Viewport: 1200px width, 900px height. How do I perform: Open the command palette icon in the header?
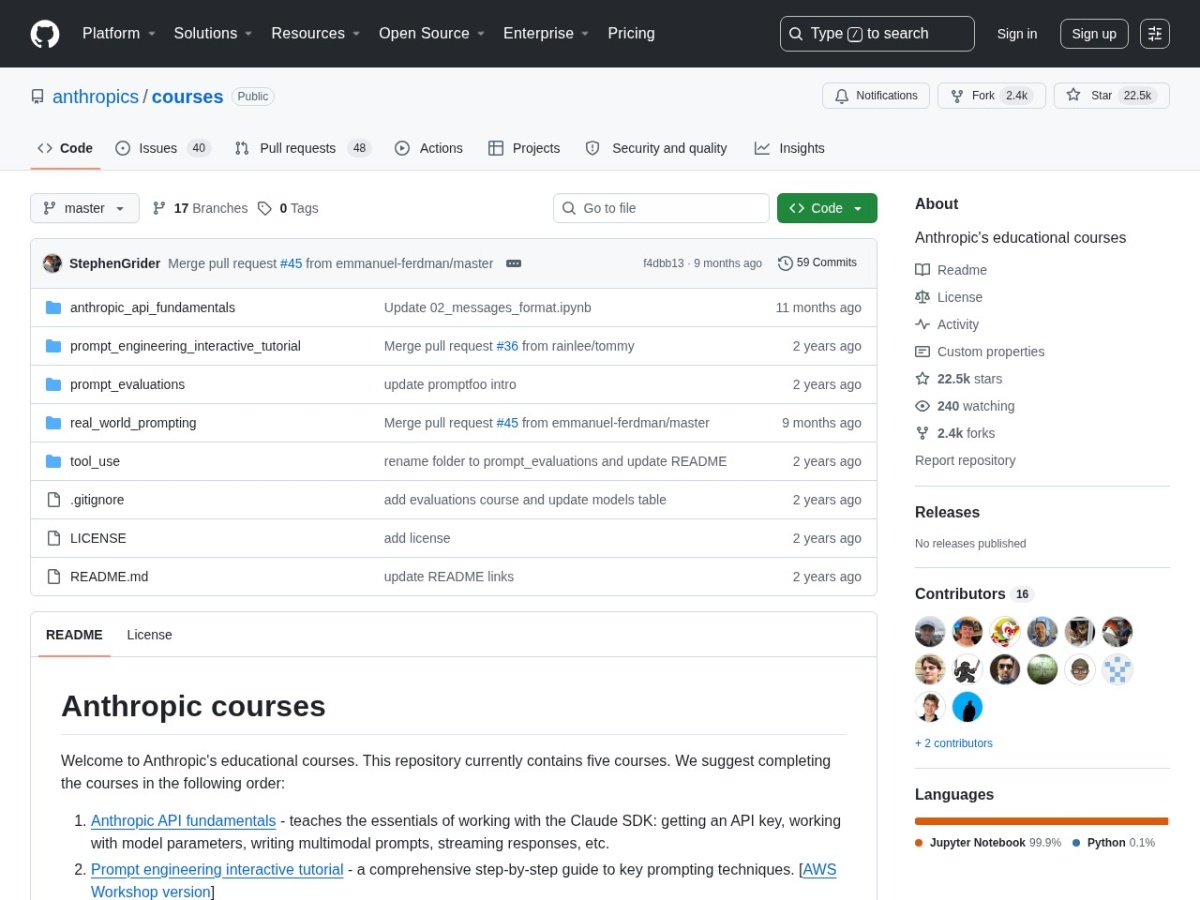point(1155,34)
